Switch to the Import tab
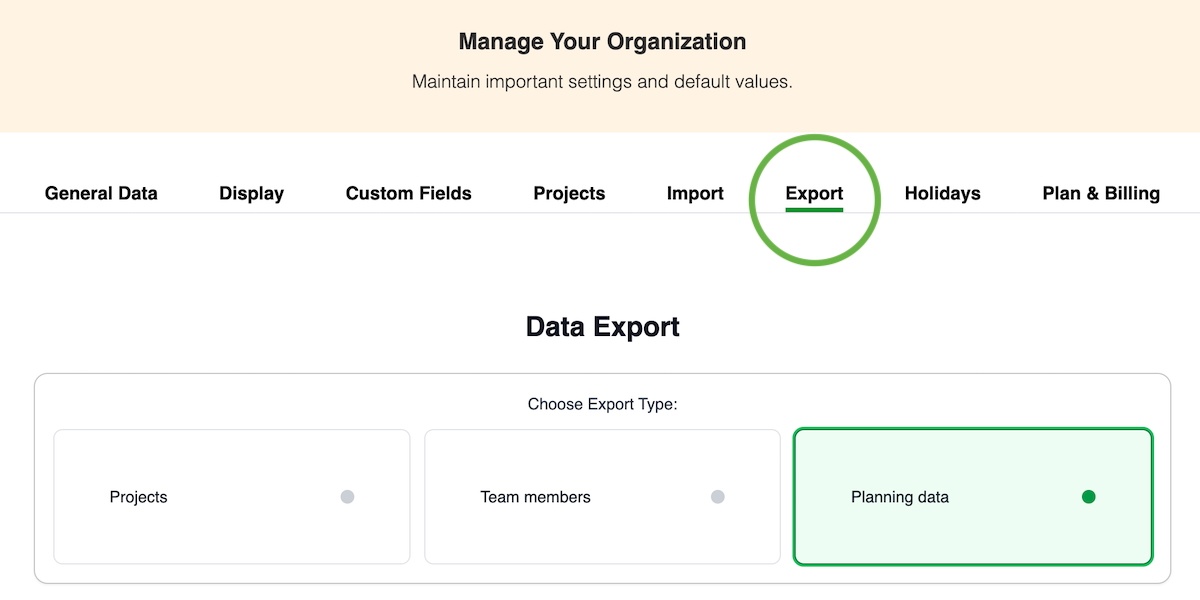Viewport: 1200px width, 600px height. [x=695, y=194]
